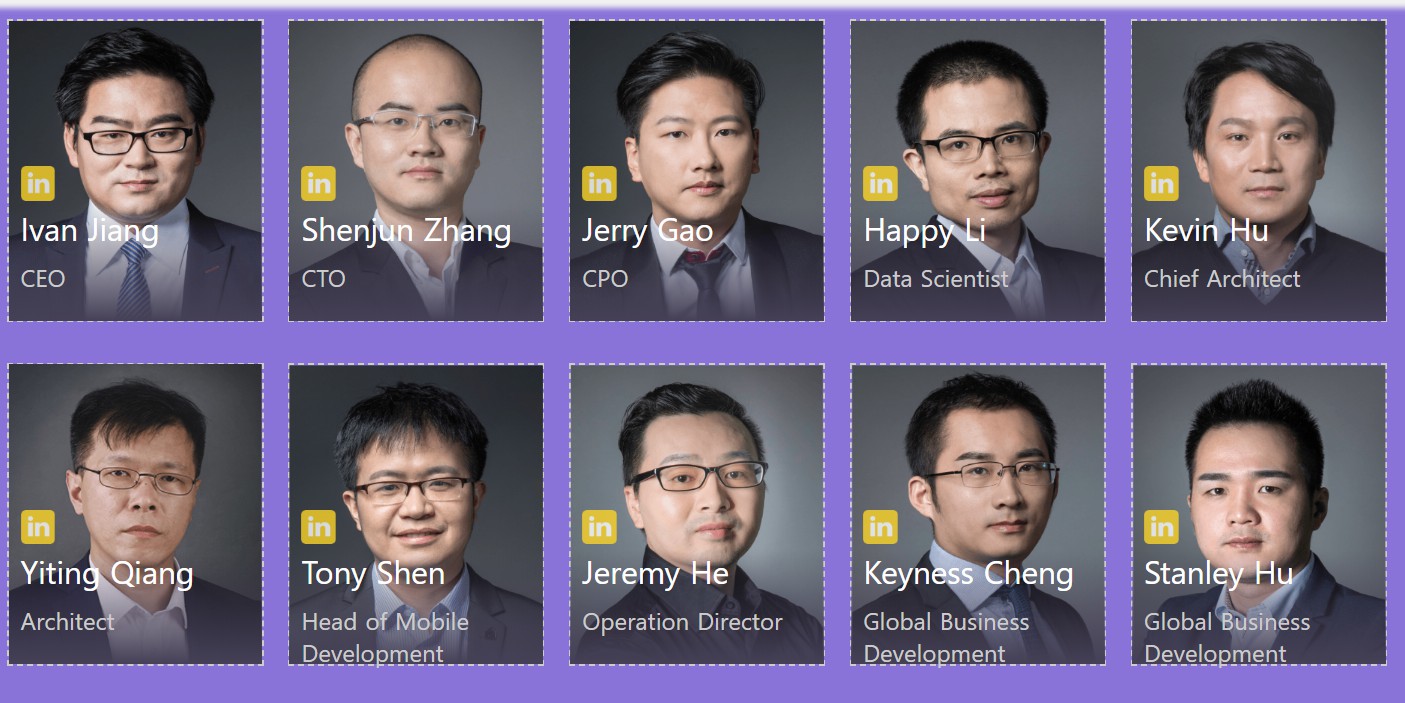
Task: Click the name Shenjun Zhang
Action: (x=407, y=231)
